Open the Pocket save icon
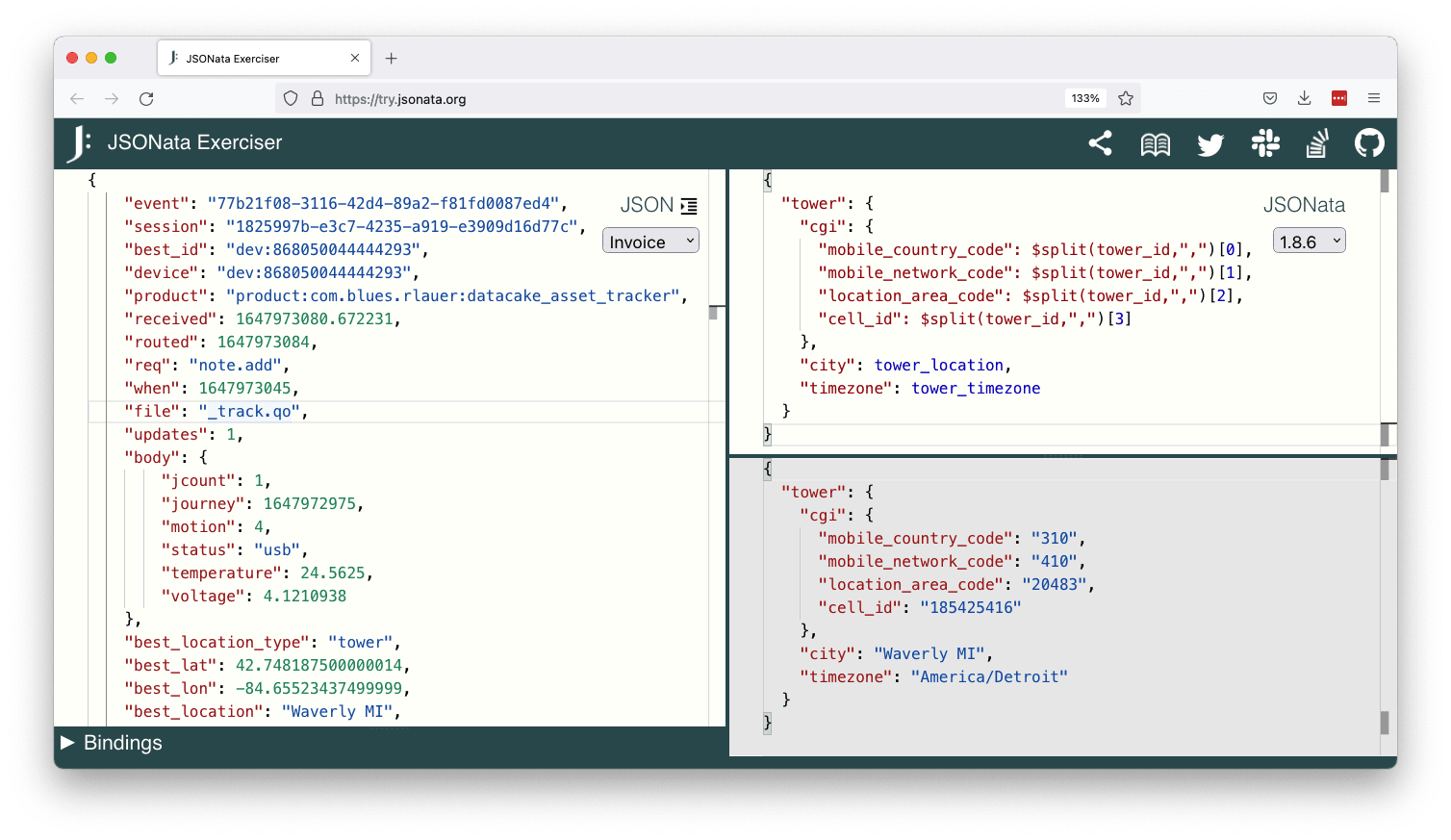Viewport: 1451px width, 840px height. point(1270,98)
